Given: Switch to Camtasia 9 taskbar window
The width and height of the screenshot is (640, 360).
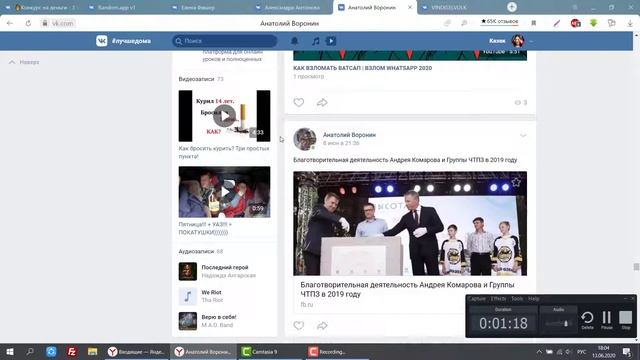Looking at the screenshot, I should 270,351.
